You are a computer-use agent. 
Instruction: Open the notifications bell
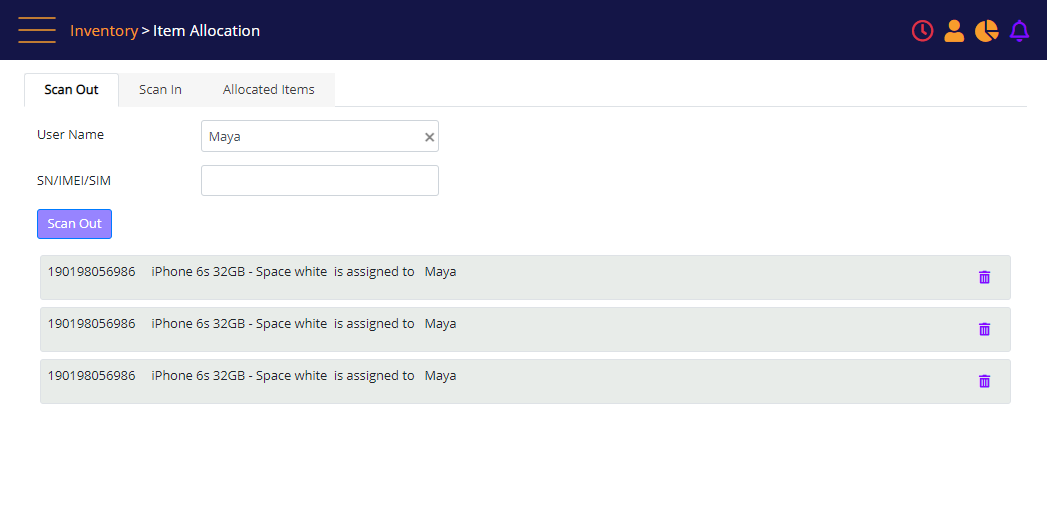pyautogui.click(x=1019, y=31)
